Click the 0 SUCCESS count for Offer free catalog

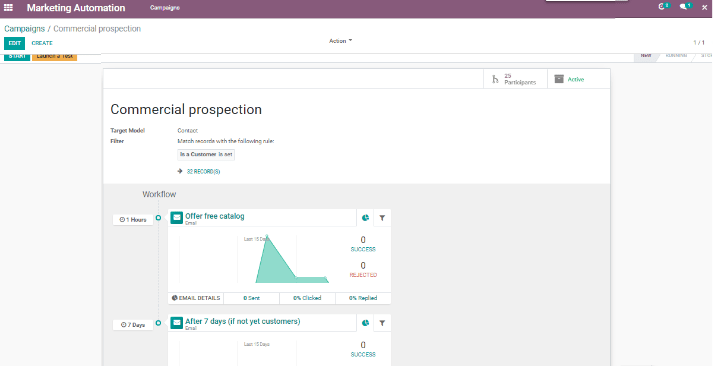[x=363, y=244]
